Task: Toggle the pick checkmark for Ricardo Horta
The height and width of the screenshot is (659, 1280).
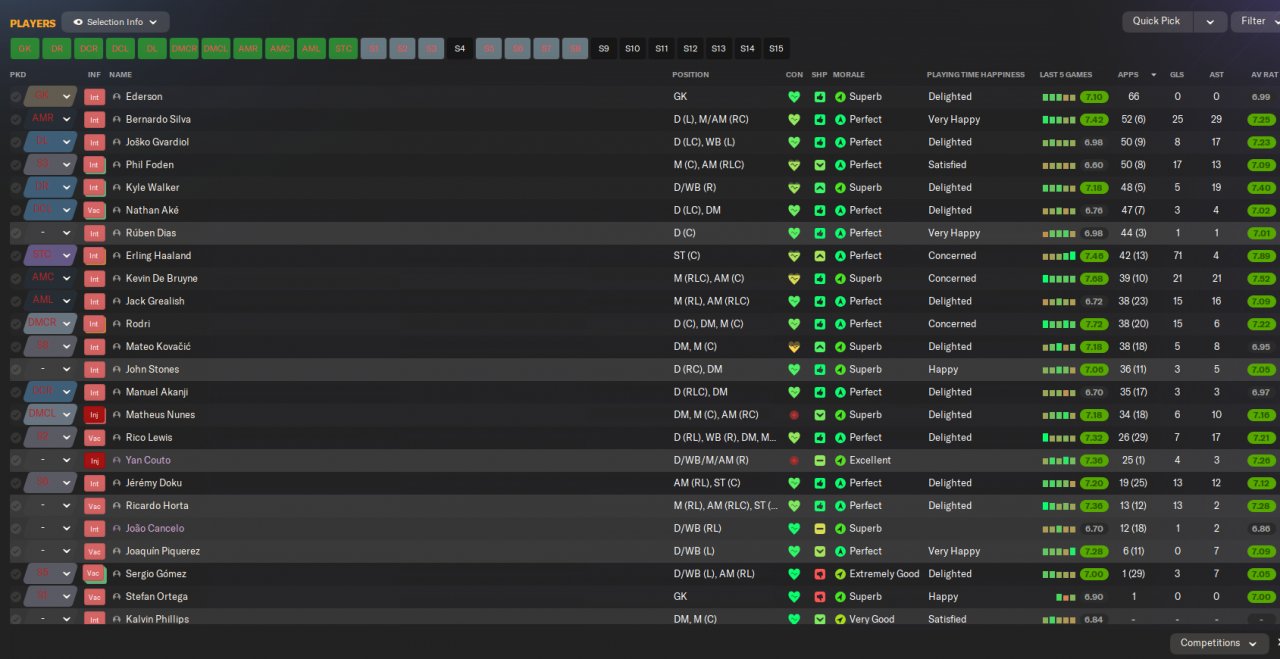Action: 15,506
